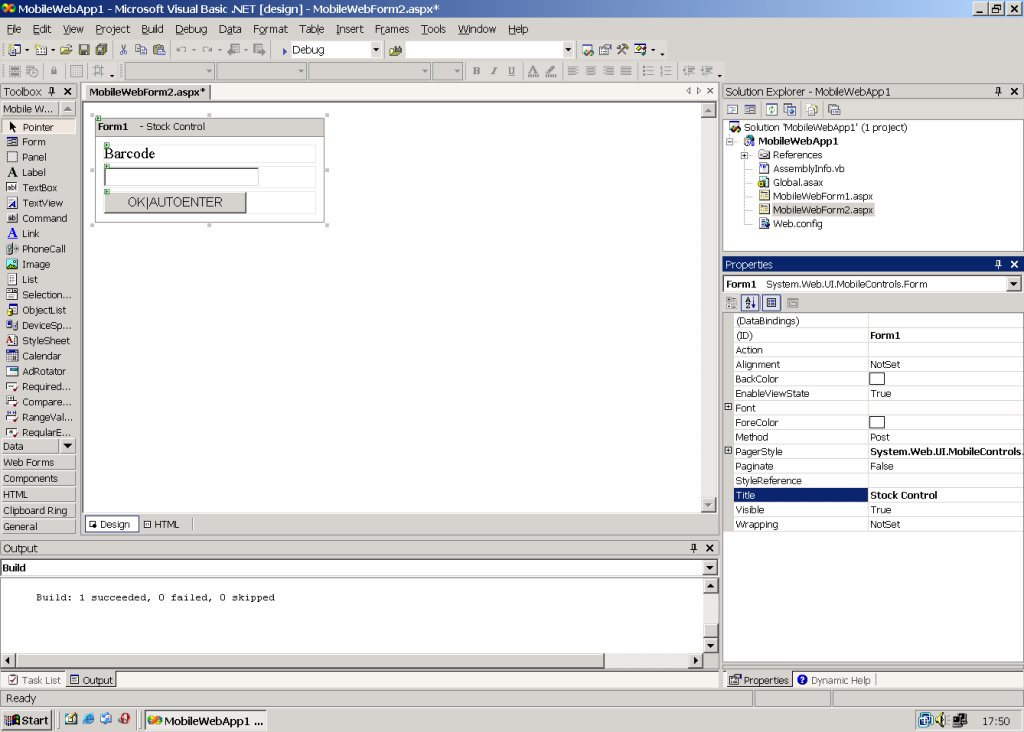Switch to the HTML view tab
This screenshot has width=1024, height=732.
(161, 524)
